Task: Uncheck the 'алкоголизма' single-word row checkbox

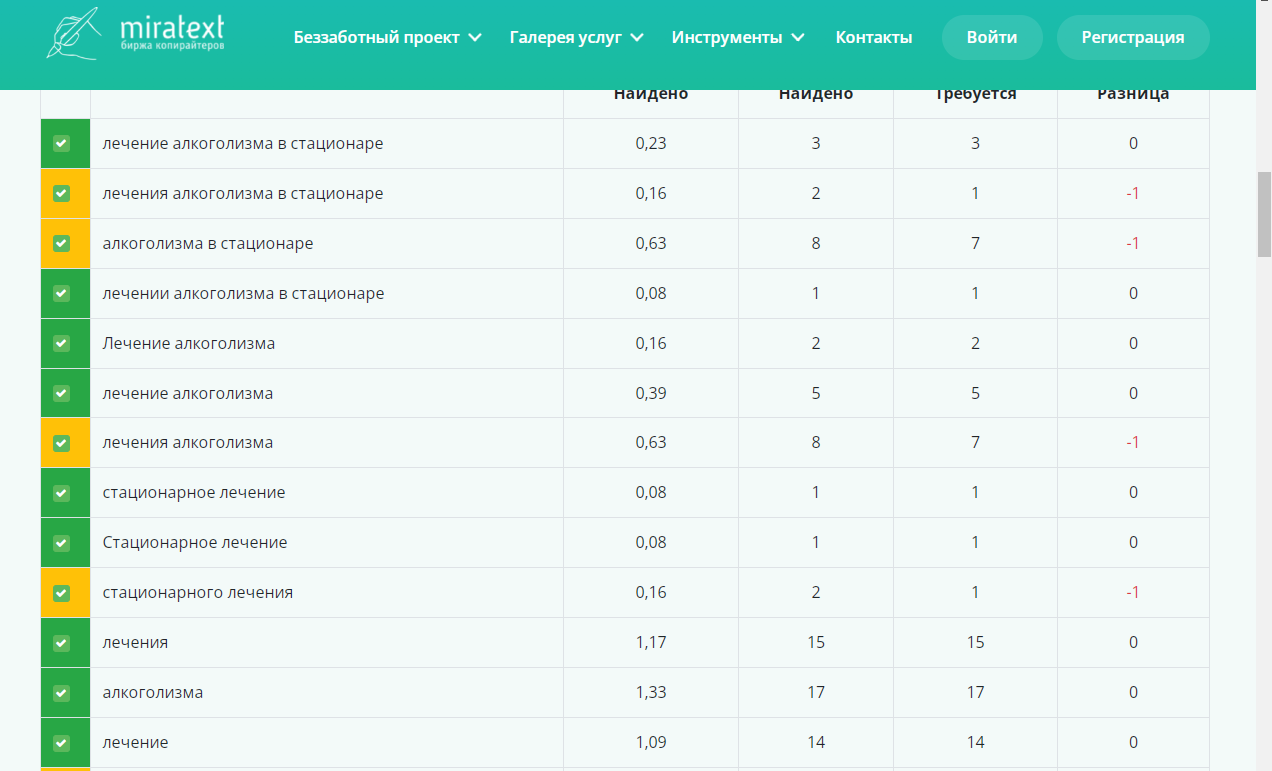Action: [61, 693]
